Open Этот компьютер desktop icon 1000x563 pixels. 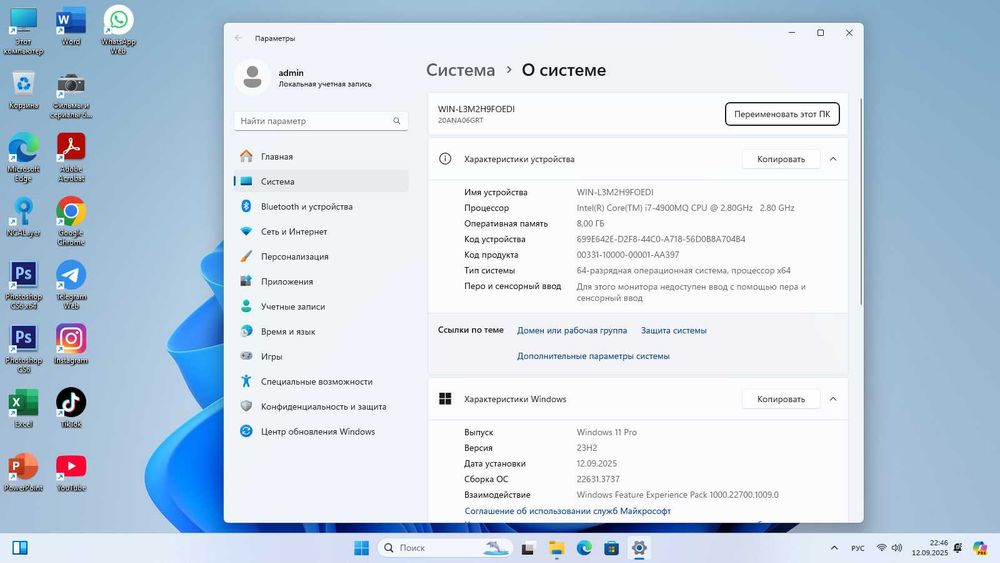click(x=23, y=30)
